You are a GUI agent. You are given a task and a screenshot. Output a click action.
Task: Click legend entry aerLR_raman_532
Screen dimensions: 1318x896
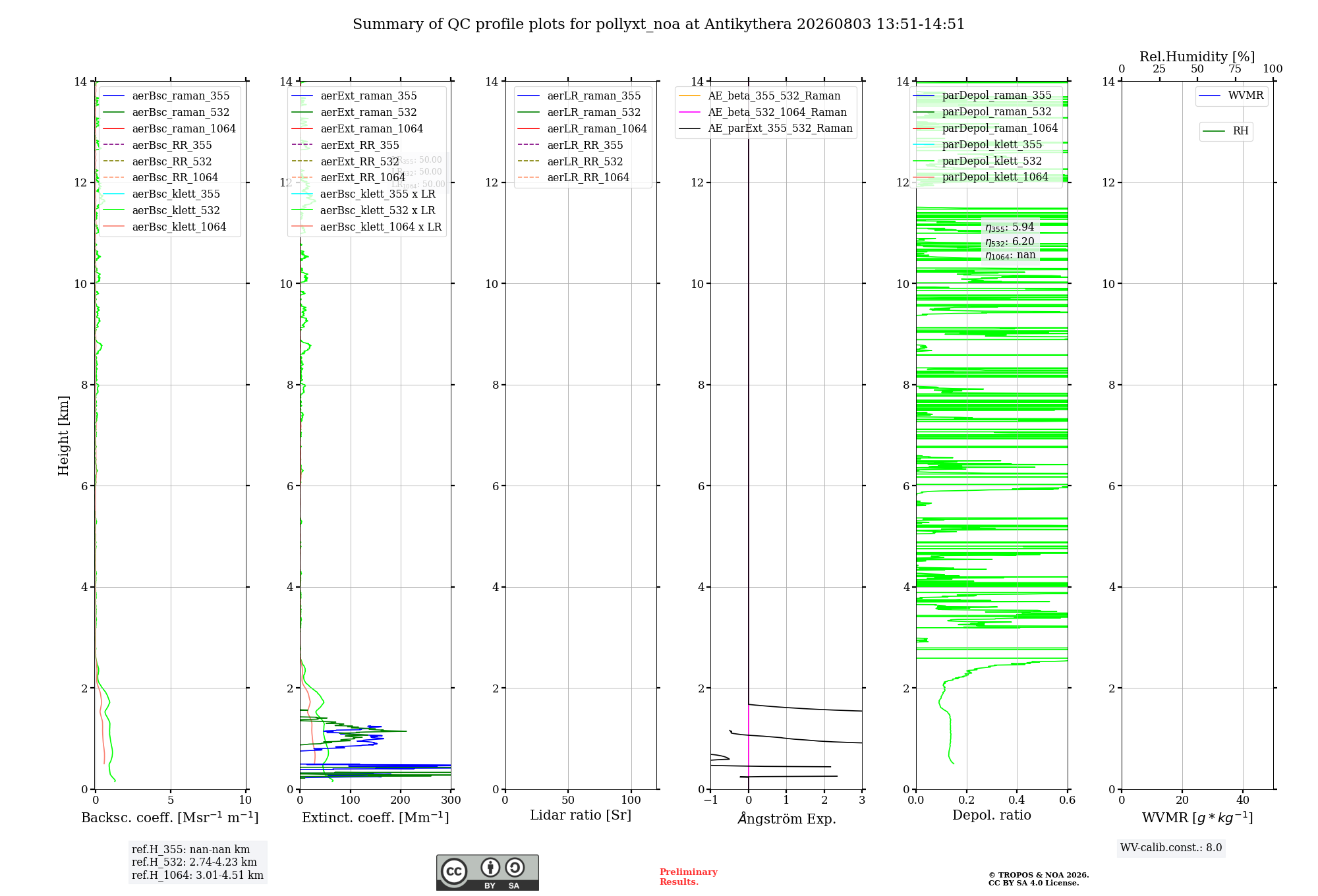tap(580, 113)
